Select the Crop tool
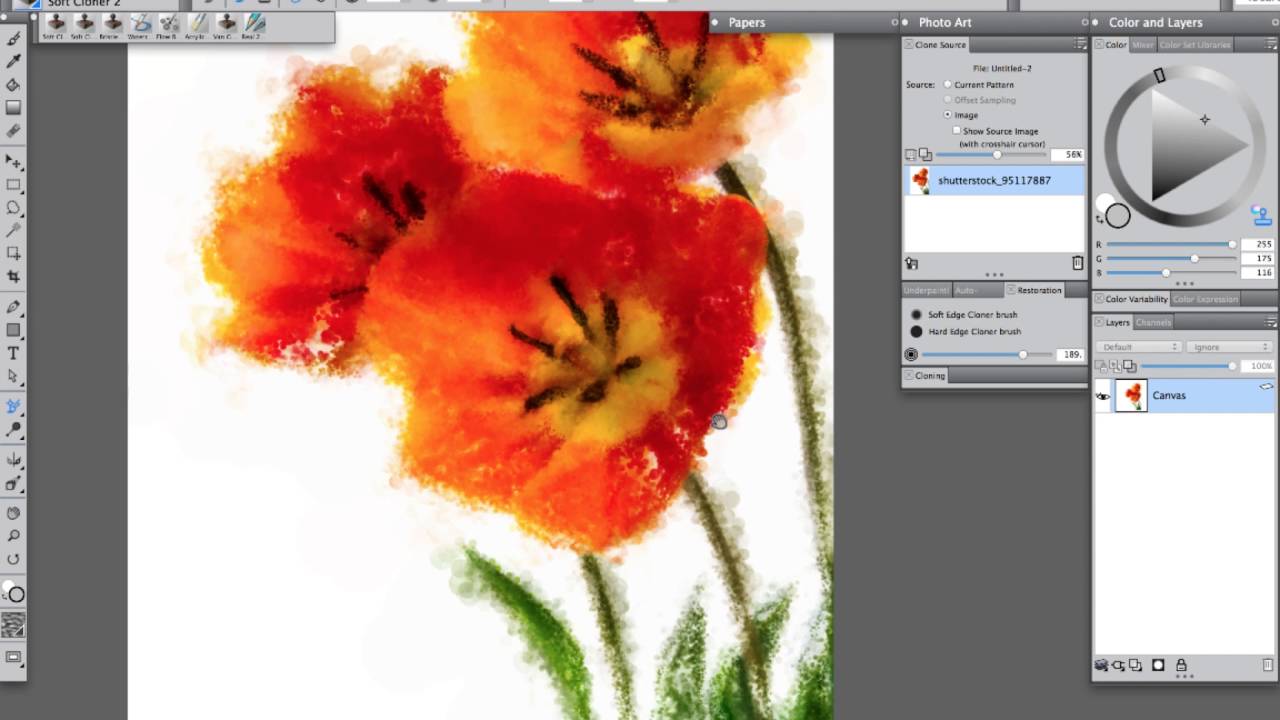 point(14,277)
